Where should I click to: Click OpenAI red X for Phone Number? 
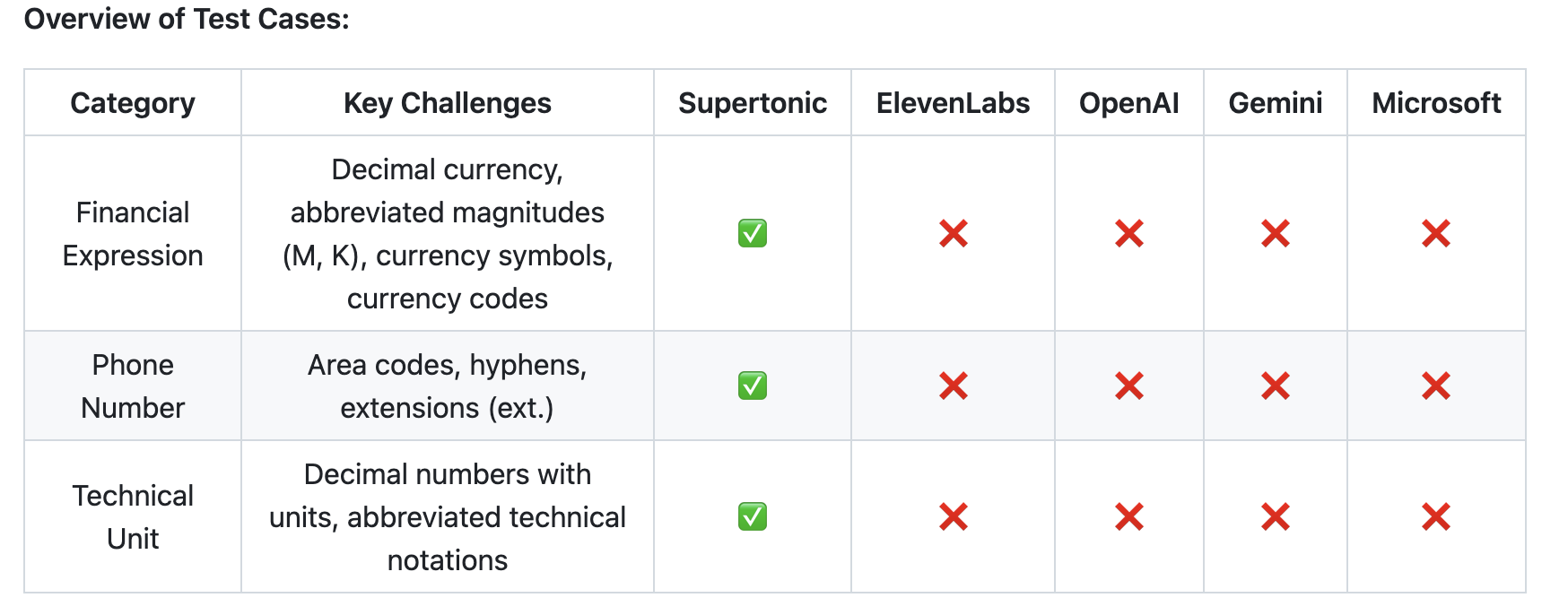(x=1128, y=385)
